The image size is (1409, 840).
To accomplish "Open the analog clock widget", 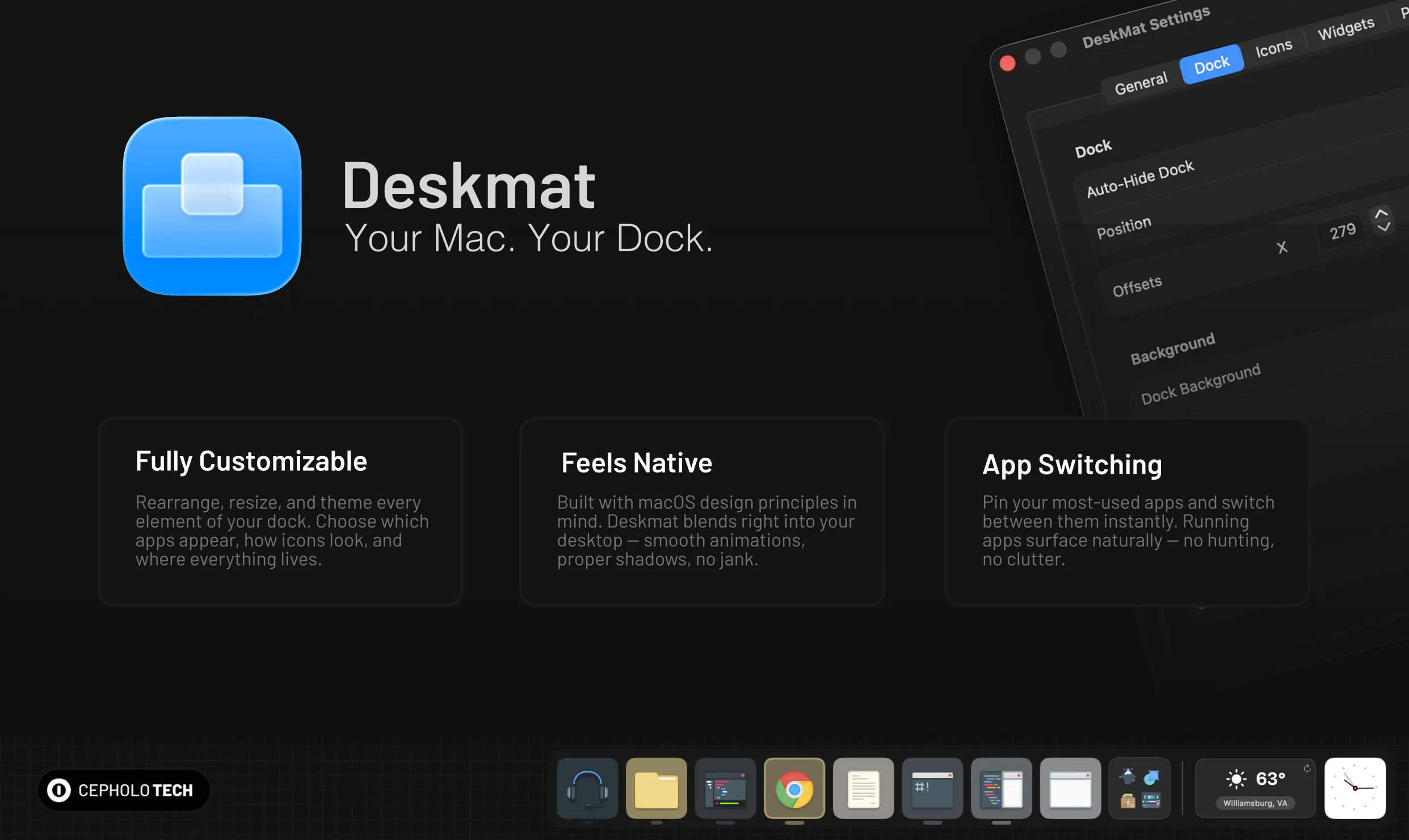I will pos(1355,788).
